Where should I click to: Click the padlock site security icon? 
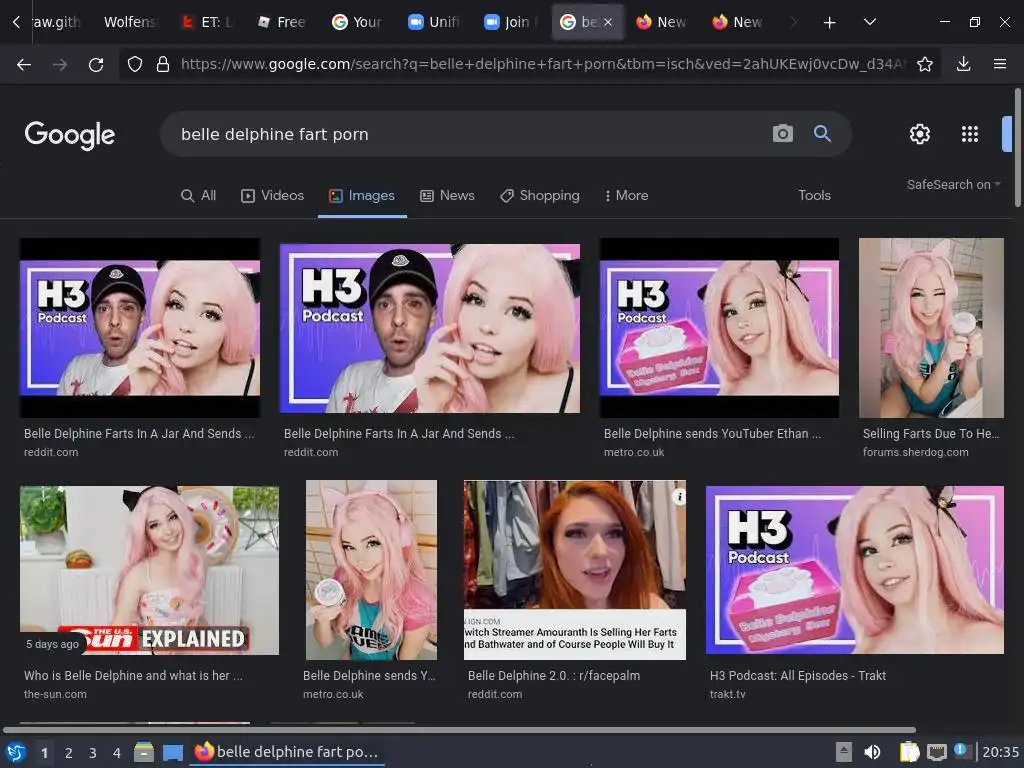point(163,64)
